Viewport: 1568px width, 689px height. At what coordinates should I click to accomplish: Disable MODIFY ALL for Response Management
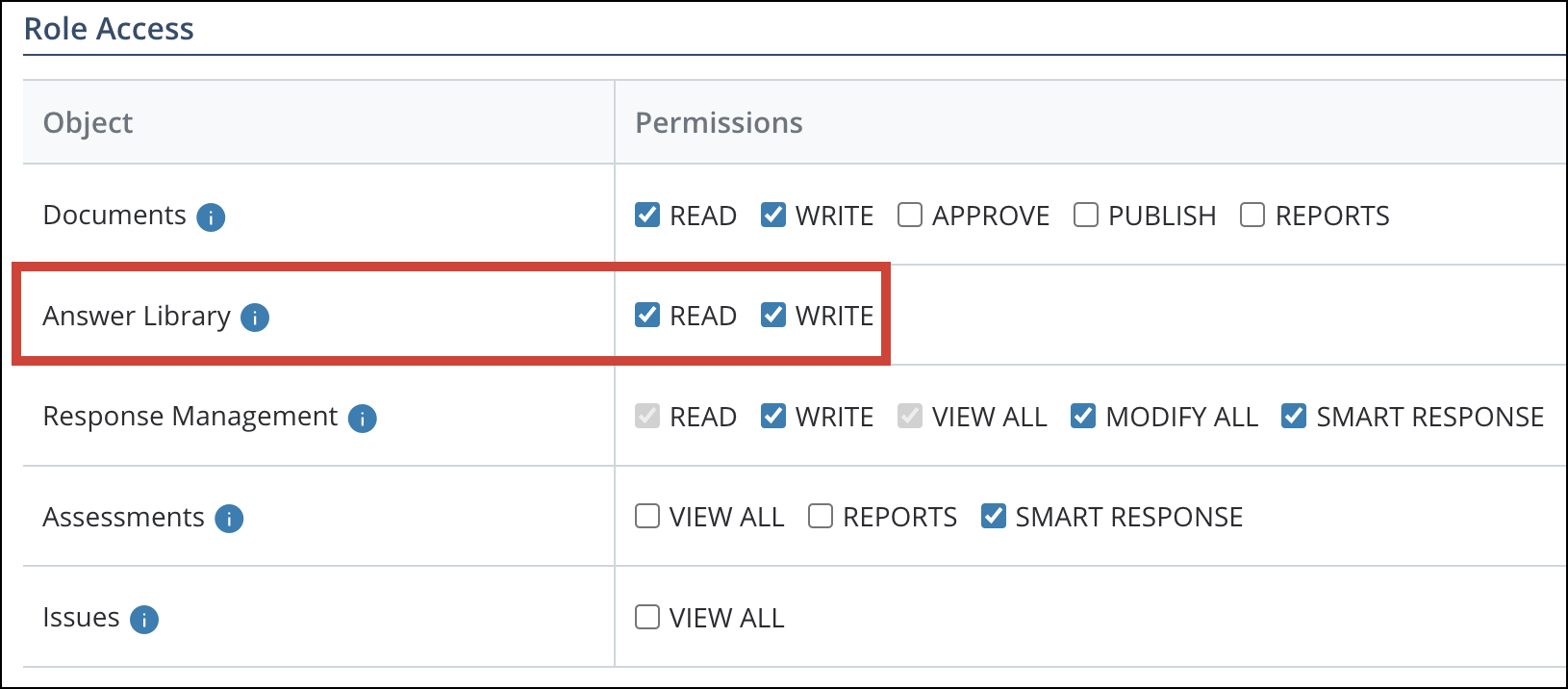1083,416
